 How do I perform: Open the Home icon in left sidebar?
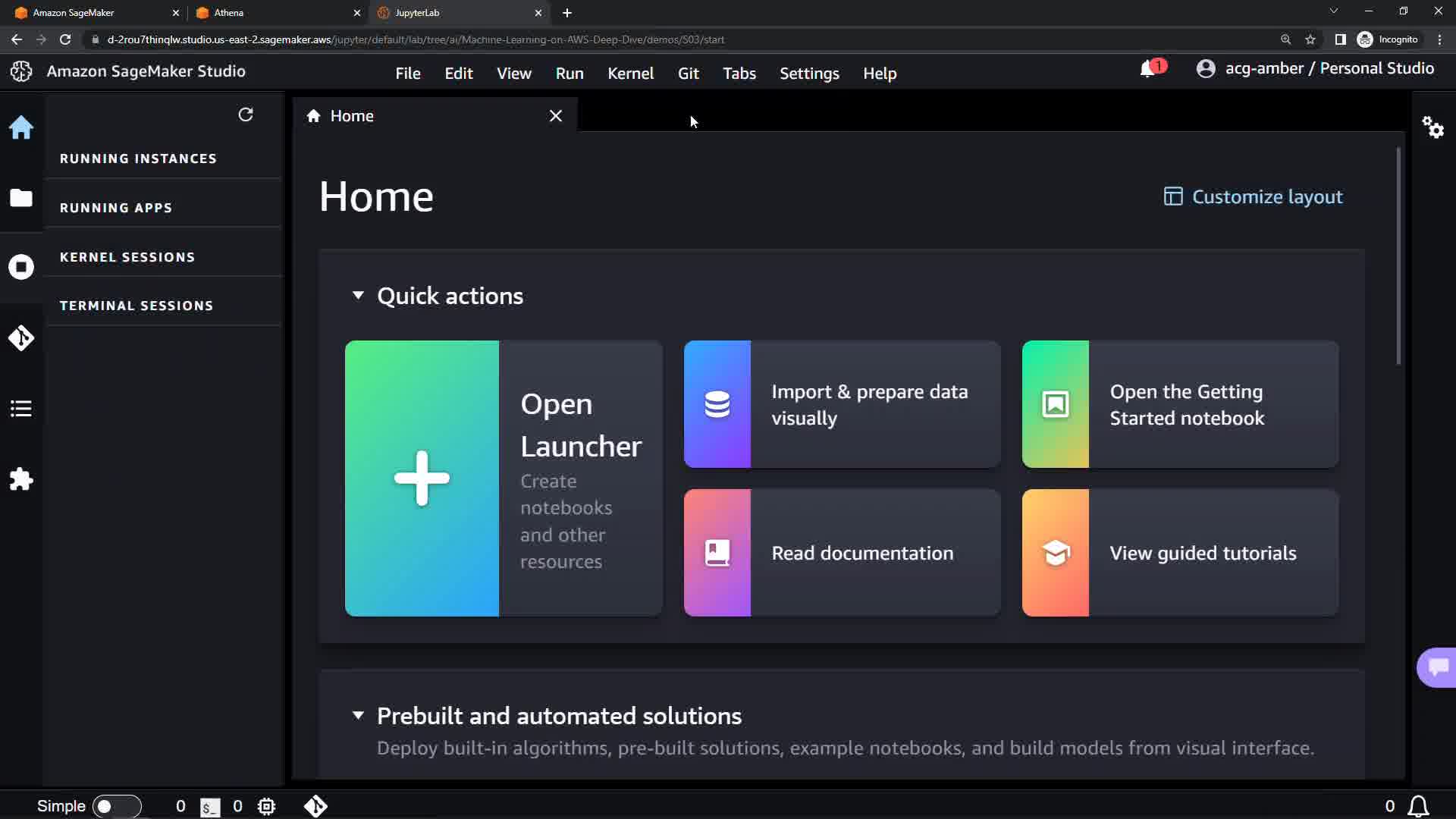[21, 127]
